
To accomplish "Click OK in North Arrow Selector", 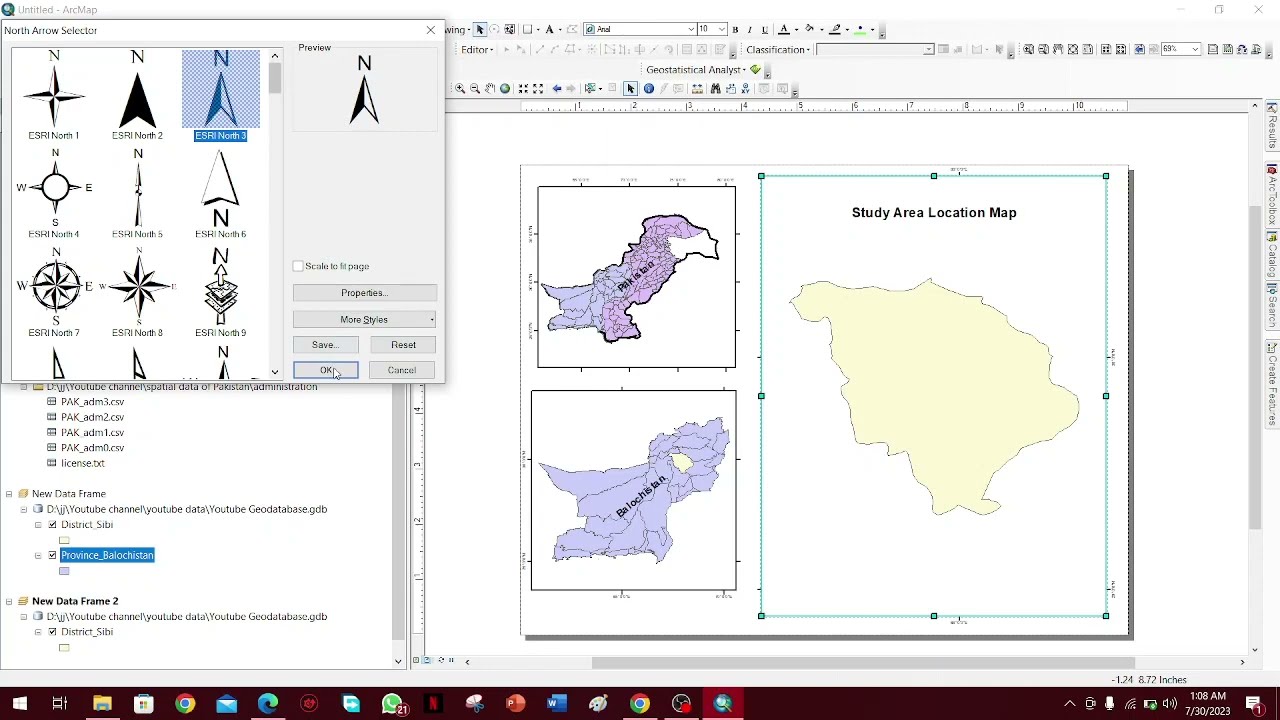I will tap(326, 371).
